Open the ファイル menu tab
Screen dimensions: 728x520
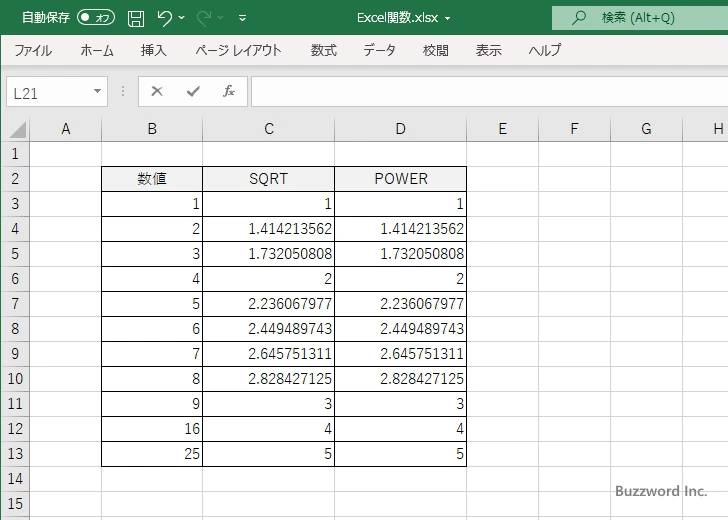coord(33,50)
